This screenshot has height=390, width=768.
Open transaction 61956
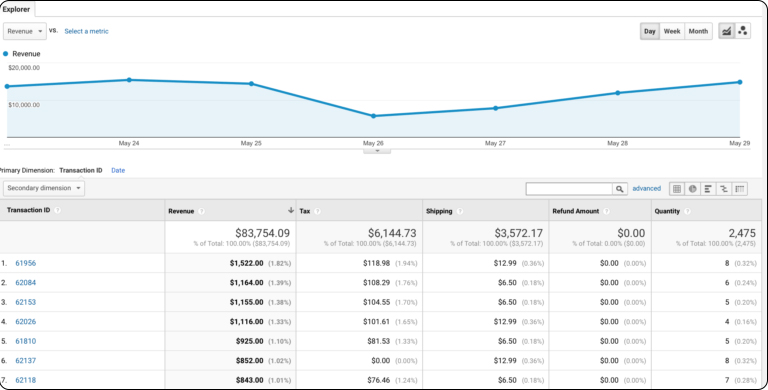[x=25, y=263]
